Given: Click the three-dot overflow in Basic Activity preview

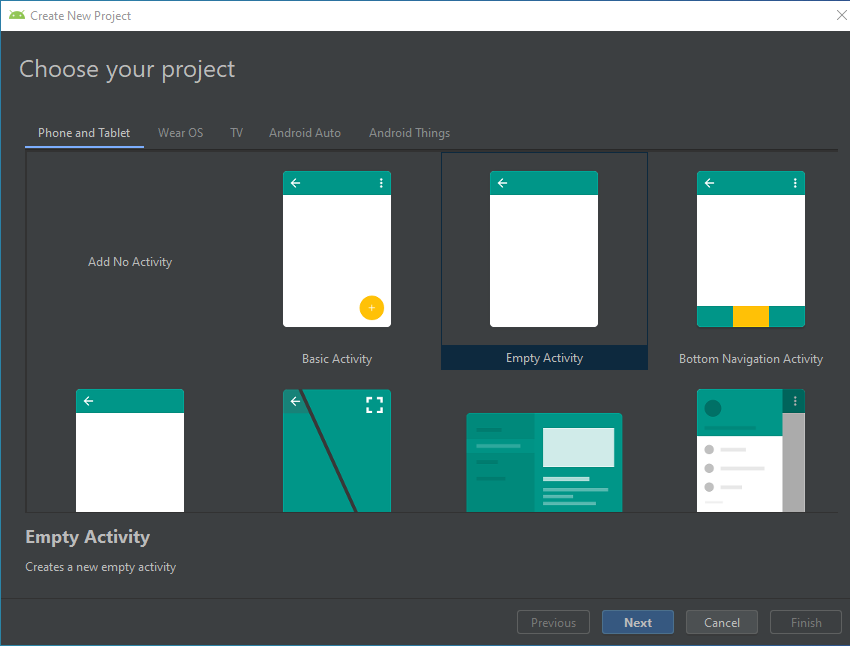Looking at the screenshot, I should click(x=381, y=183).
